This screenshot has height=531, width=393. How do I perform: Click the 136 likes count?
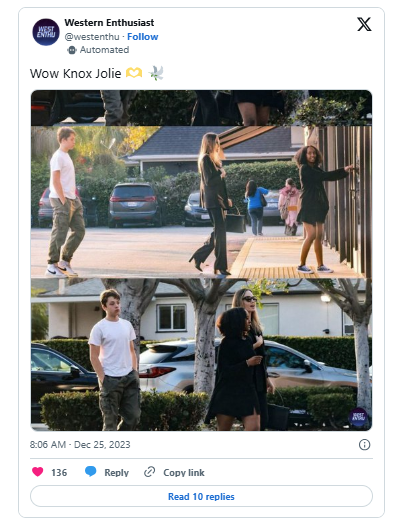pos(59,472)
